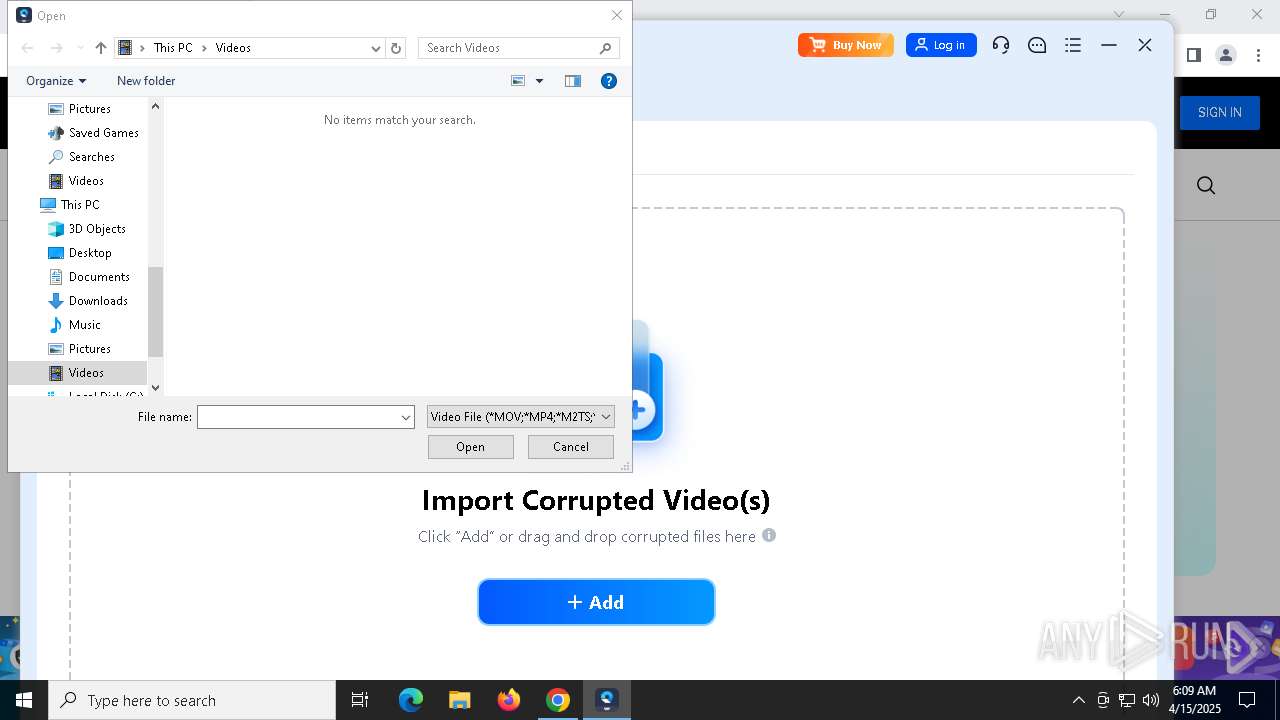Open the feedback chat bubble icon
The height and width of the screenshot is (720, 1280).
(x=1037, y=45)
